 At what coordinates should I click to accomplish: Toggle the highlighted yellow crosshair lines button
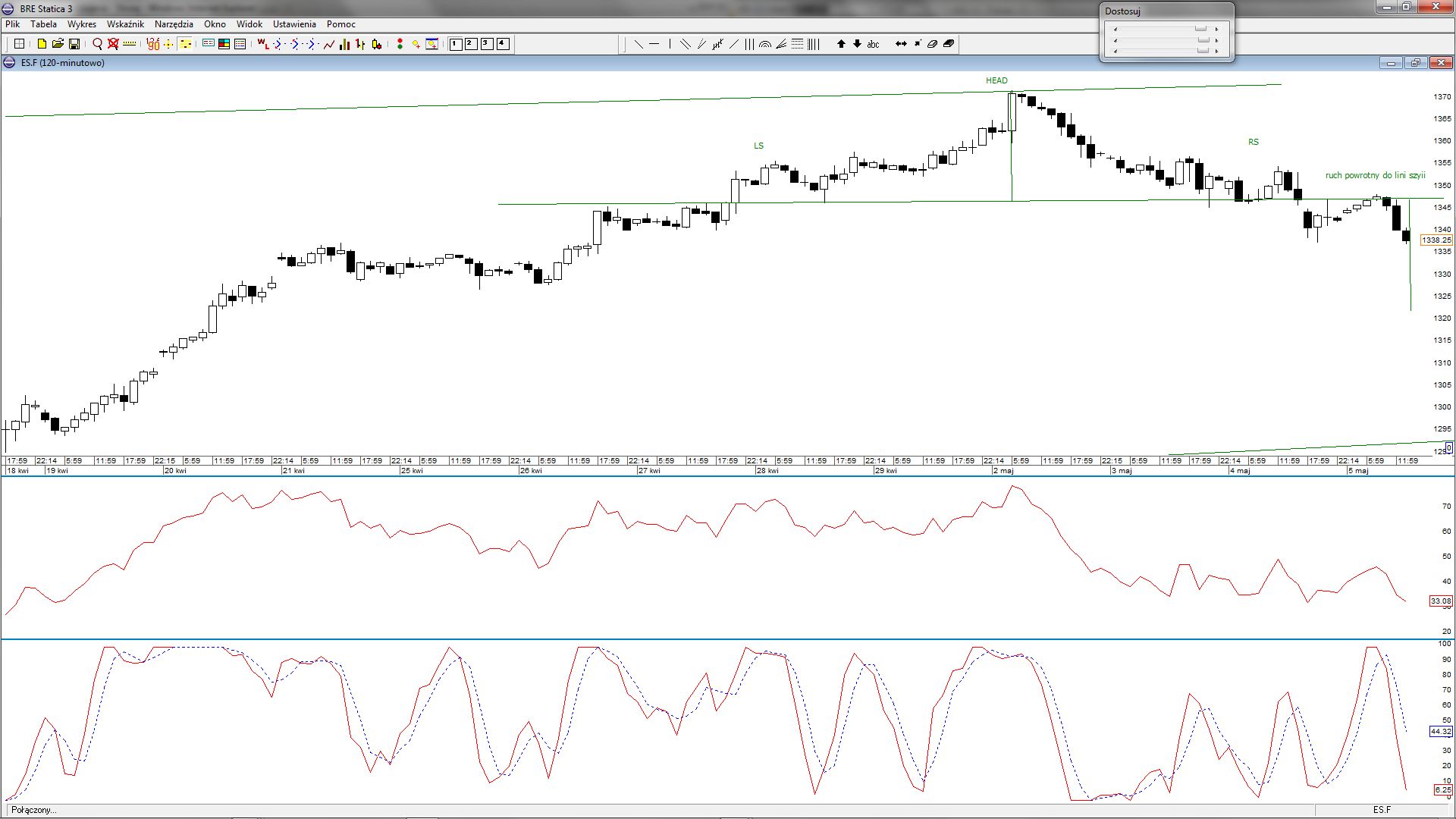pyautogui.click(x=185, y=44)
